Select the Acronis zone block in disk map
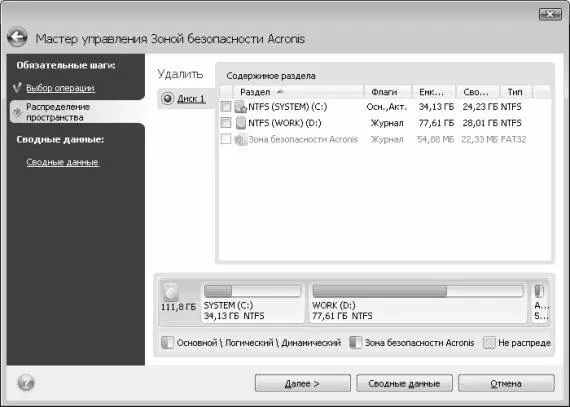The image size is (570, 407). 540,302
